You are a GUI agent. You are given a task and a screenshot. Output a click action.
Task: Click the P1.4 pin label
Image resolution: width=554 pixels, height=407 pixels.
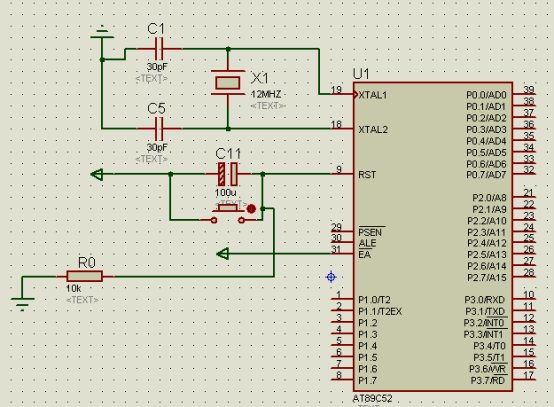367,346
